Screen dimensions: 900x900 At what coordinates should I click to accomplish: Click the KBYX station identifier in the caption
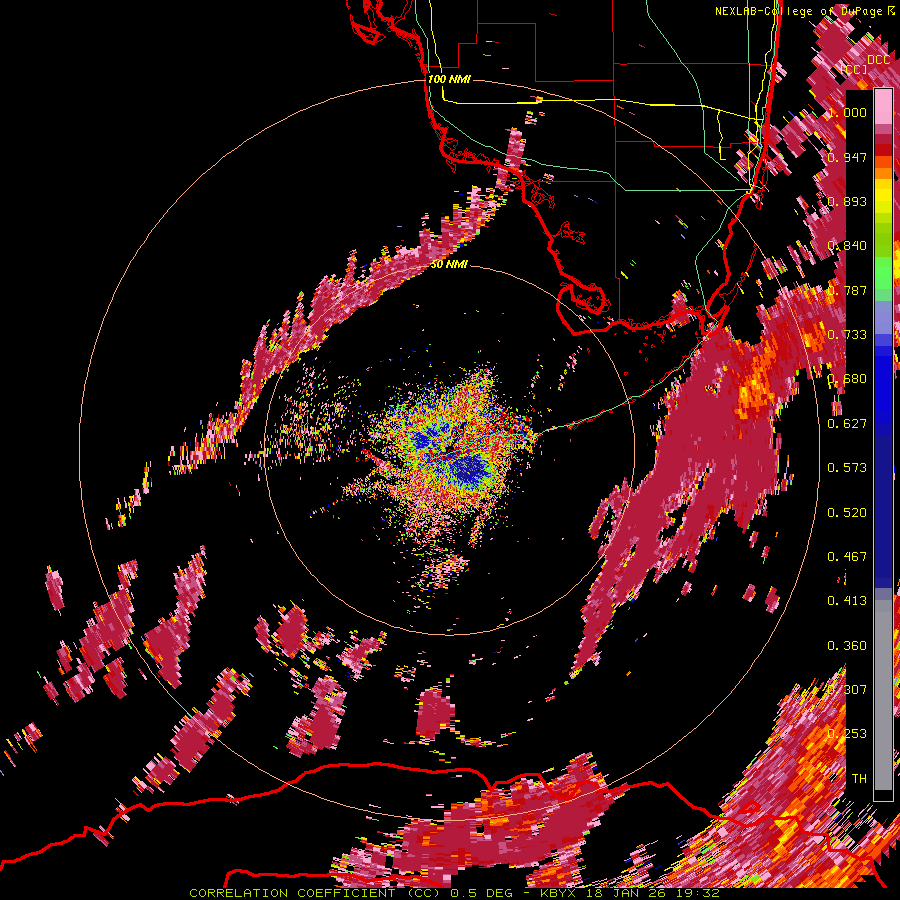tap(558, 893)
